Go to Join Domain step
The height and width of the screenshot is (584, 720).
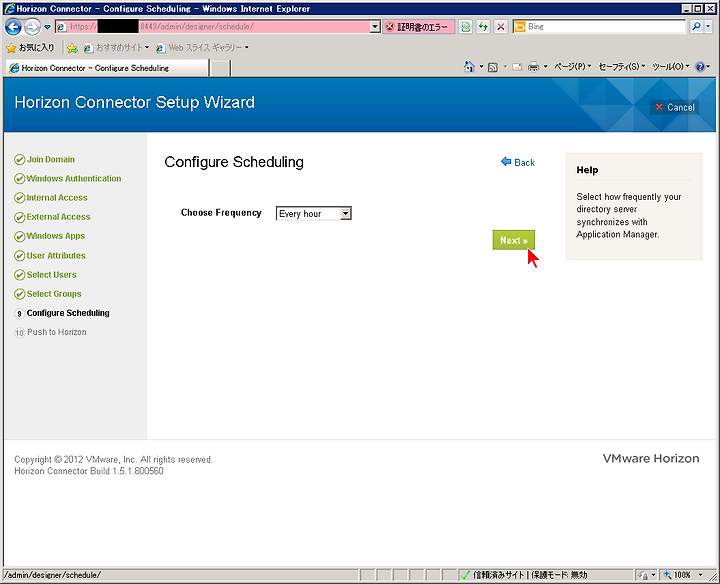click(x=51, y=159)
